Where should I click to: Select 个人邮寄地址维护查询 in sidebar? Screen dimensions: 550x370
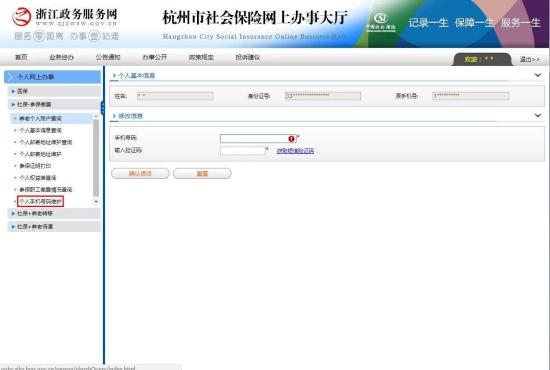pos(46,142)
